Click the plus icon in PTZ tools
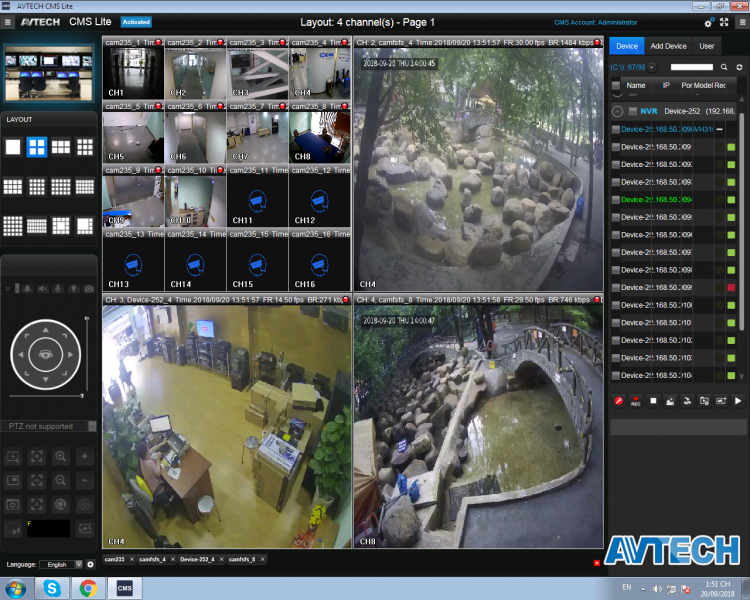 point(84,456)
